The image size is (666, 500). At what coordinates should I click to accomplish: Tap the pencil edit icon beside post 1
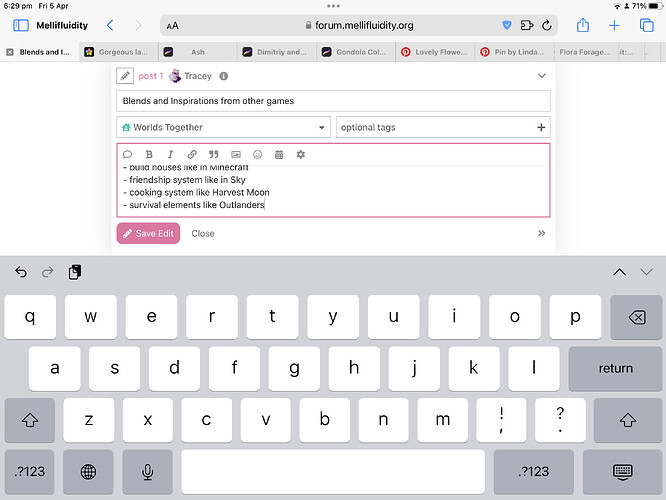pyautogui.click(x=125, y=76)
